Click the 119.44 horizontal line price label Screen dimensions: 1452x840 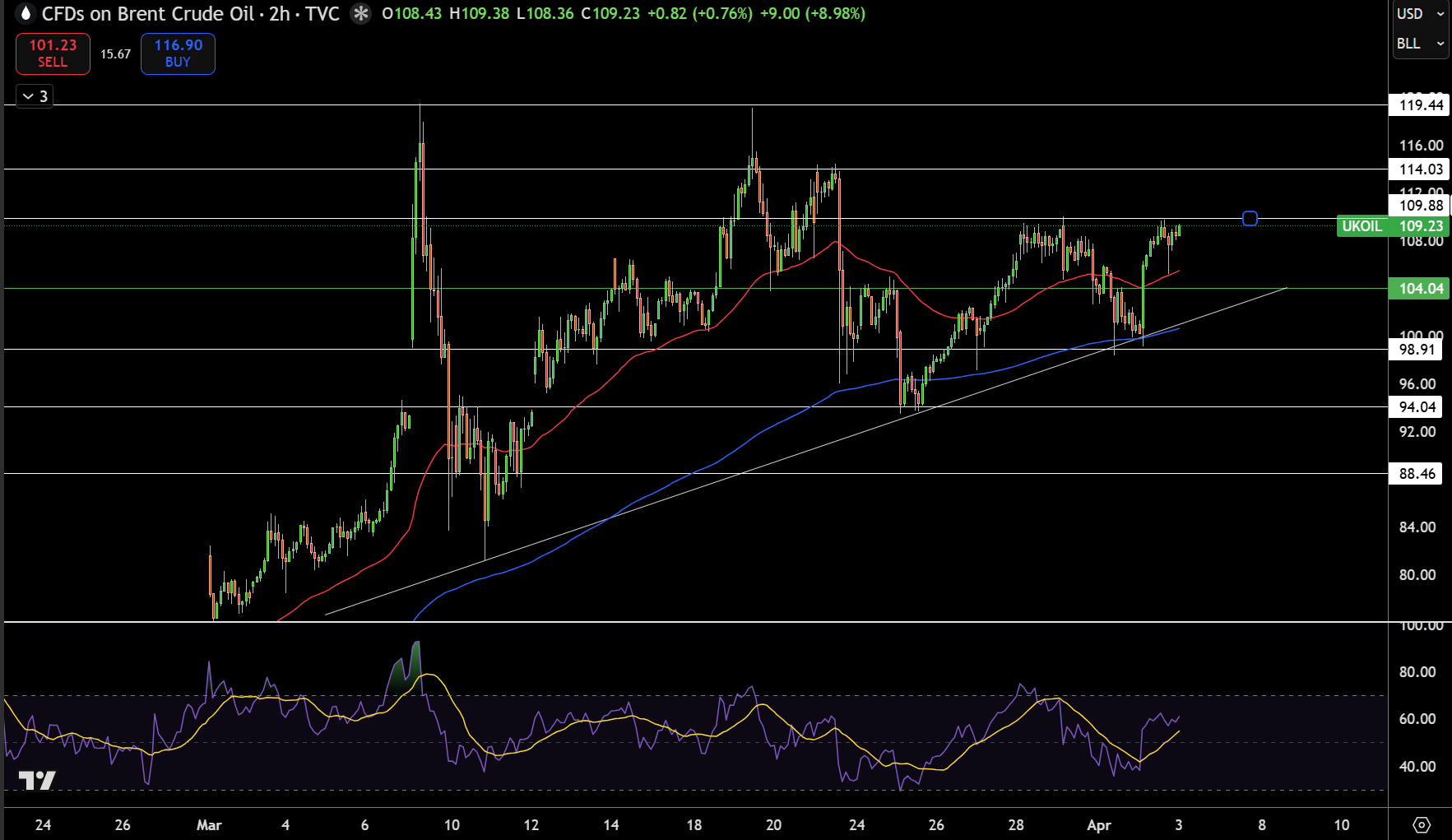click(1421, 104)
